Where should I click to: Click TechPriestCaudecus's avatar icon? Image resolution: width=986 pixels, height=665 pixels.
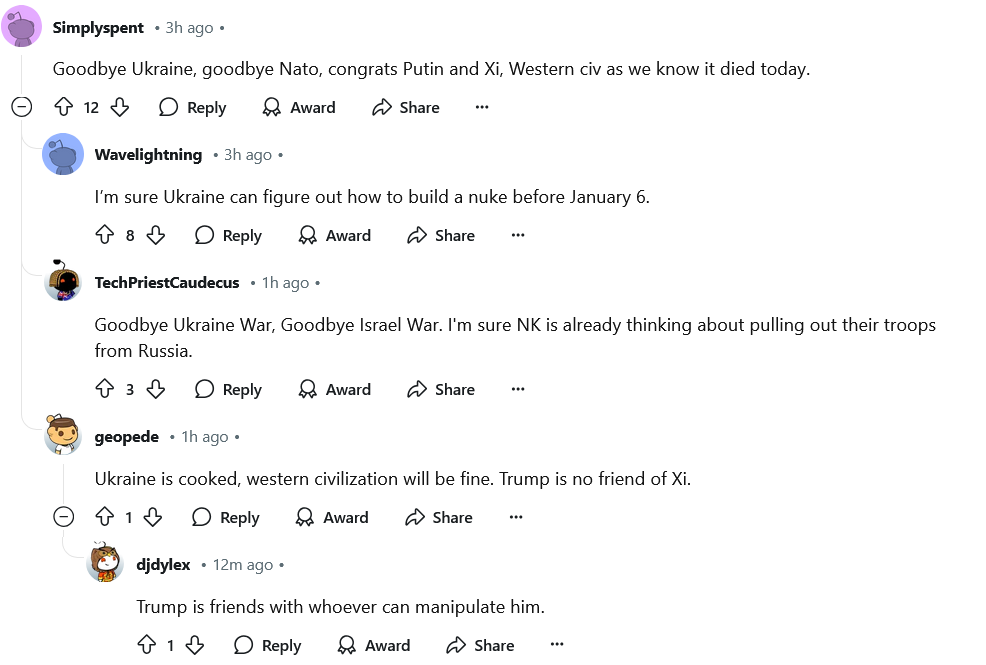(x=63, y=283)
